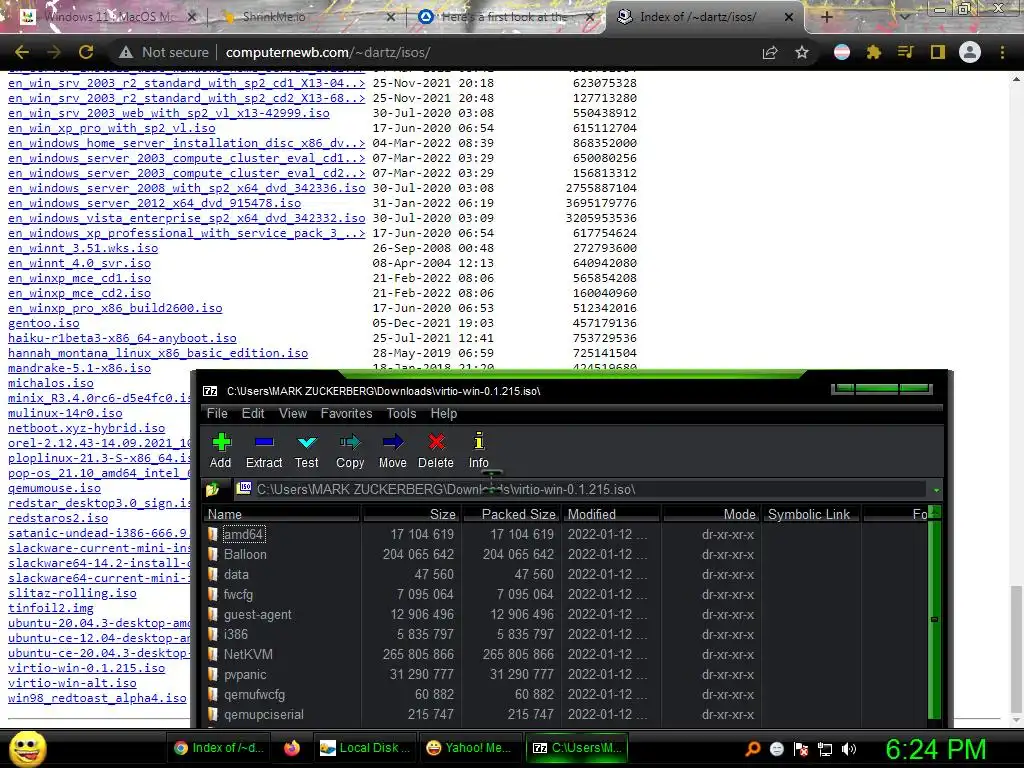This screenshot has height=768, width=1024.
Task: Click the Copy toolbar icon in 7-Zip
Action: [350, 451]
